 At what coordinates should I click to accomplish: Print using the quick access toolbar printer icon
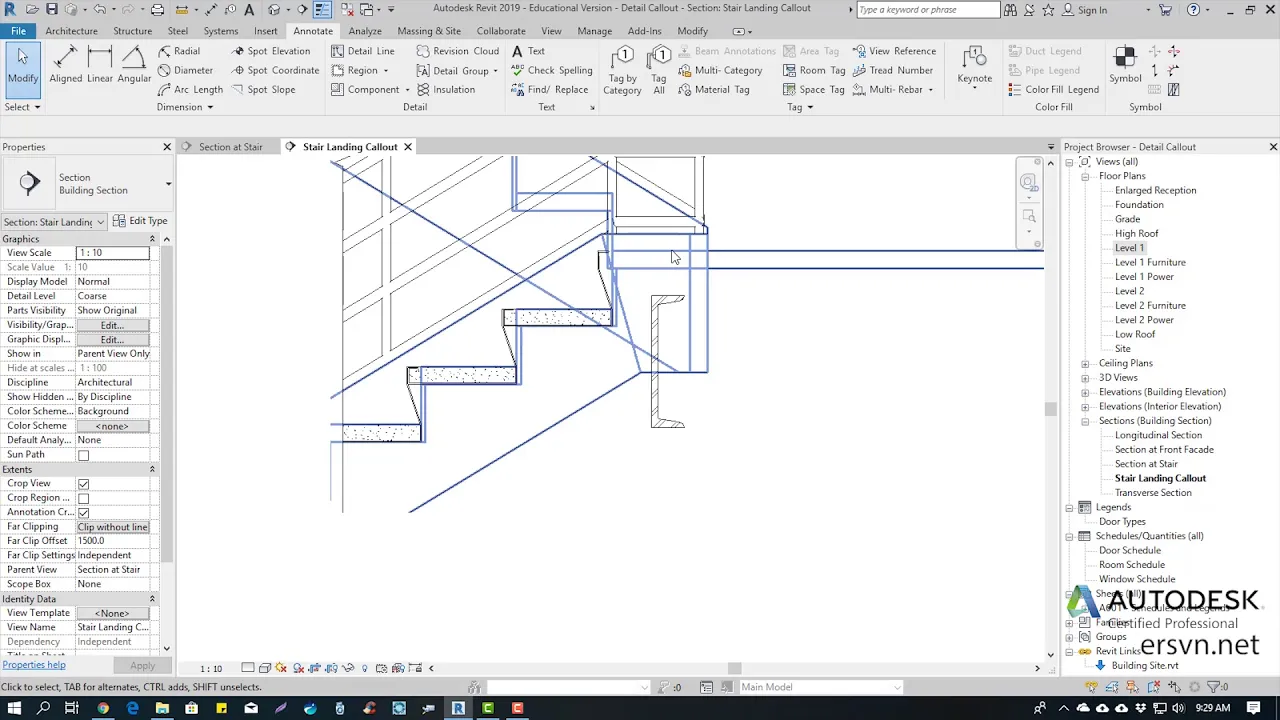click(x=157, y=10)
